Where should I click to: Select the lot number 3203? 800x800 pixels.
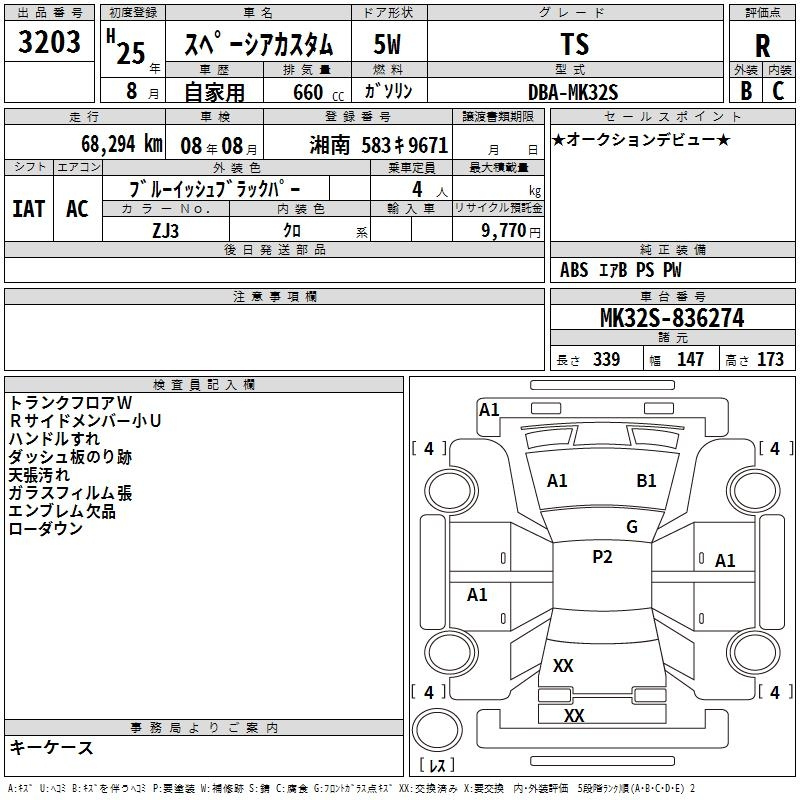49,43
